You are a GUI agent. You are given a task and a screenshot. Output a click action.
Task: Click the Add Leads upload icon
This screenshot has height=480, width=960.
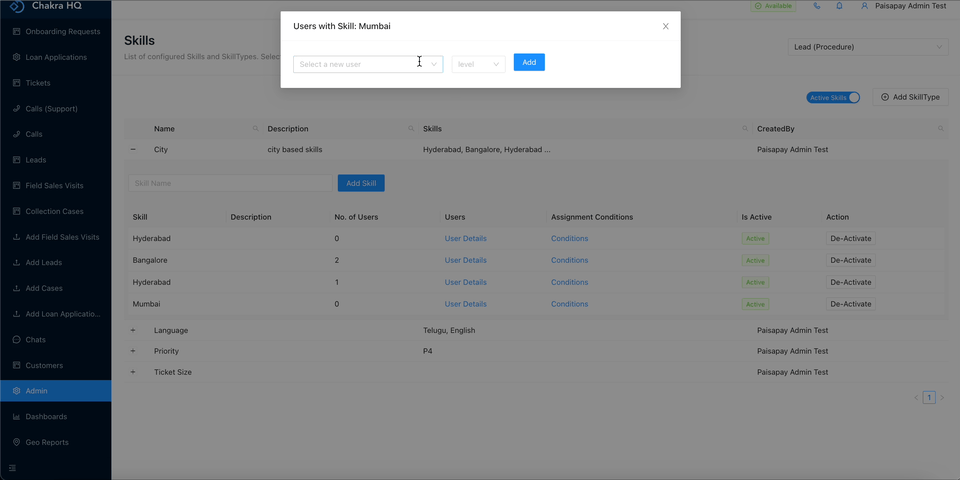coord(17,263)
